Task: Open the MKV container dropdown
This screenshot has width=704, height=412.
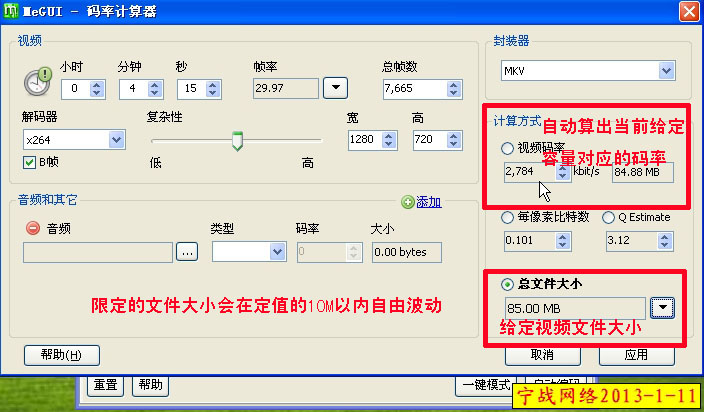Action: click(667, 70)
